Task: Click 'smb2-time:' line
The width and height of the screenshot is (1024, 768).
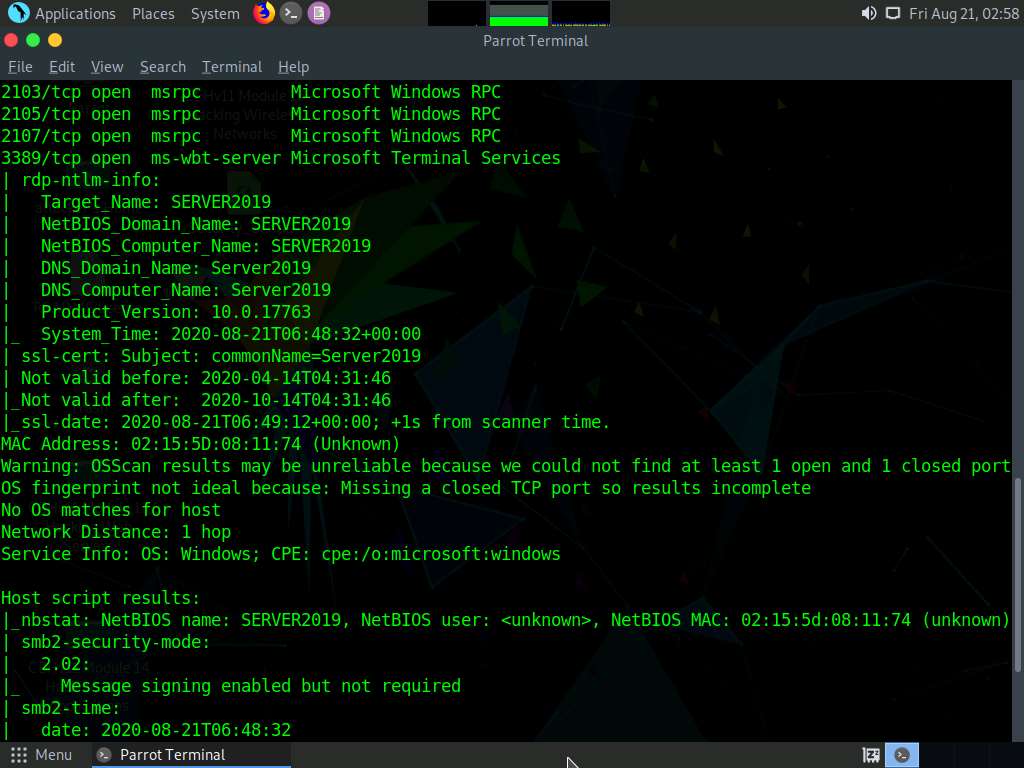Action: tap(71, 708)
